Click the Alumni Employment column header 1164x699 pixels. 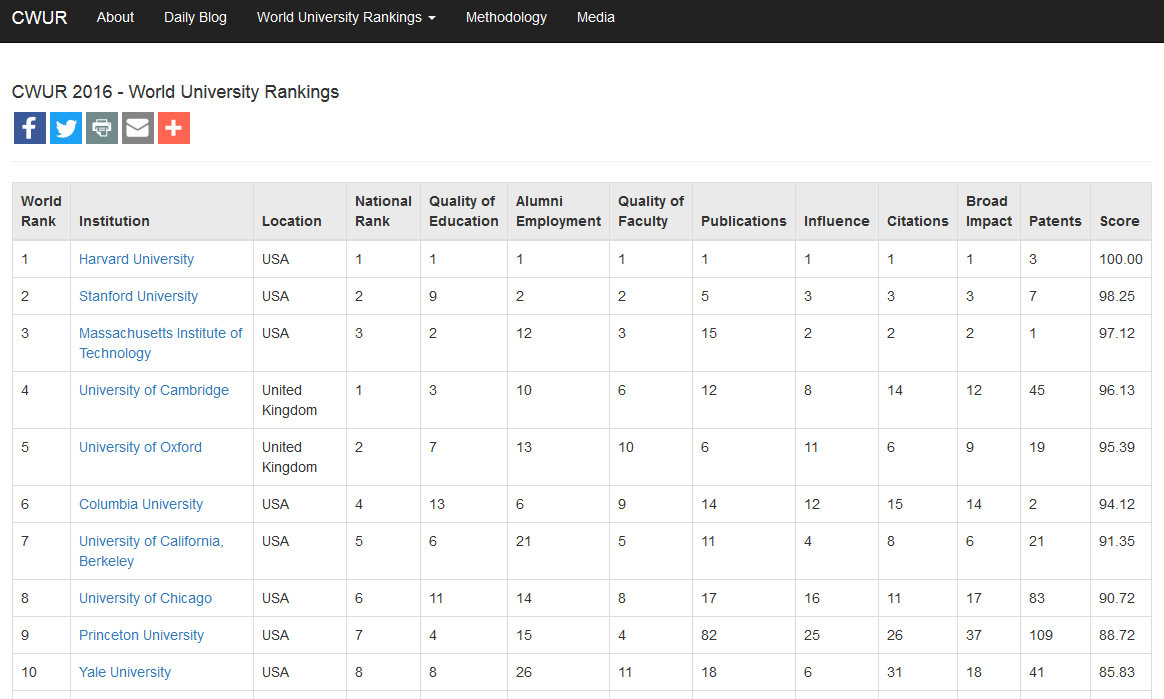[558, 211]
